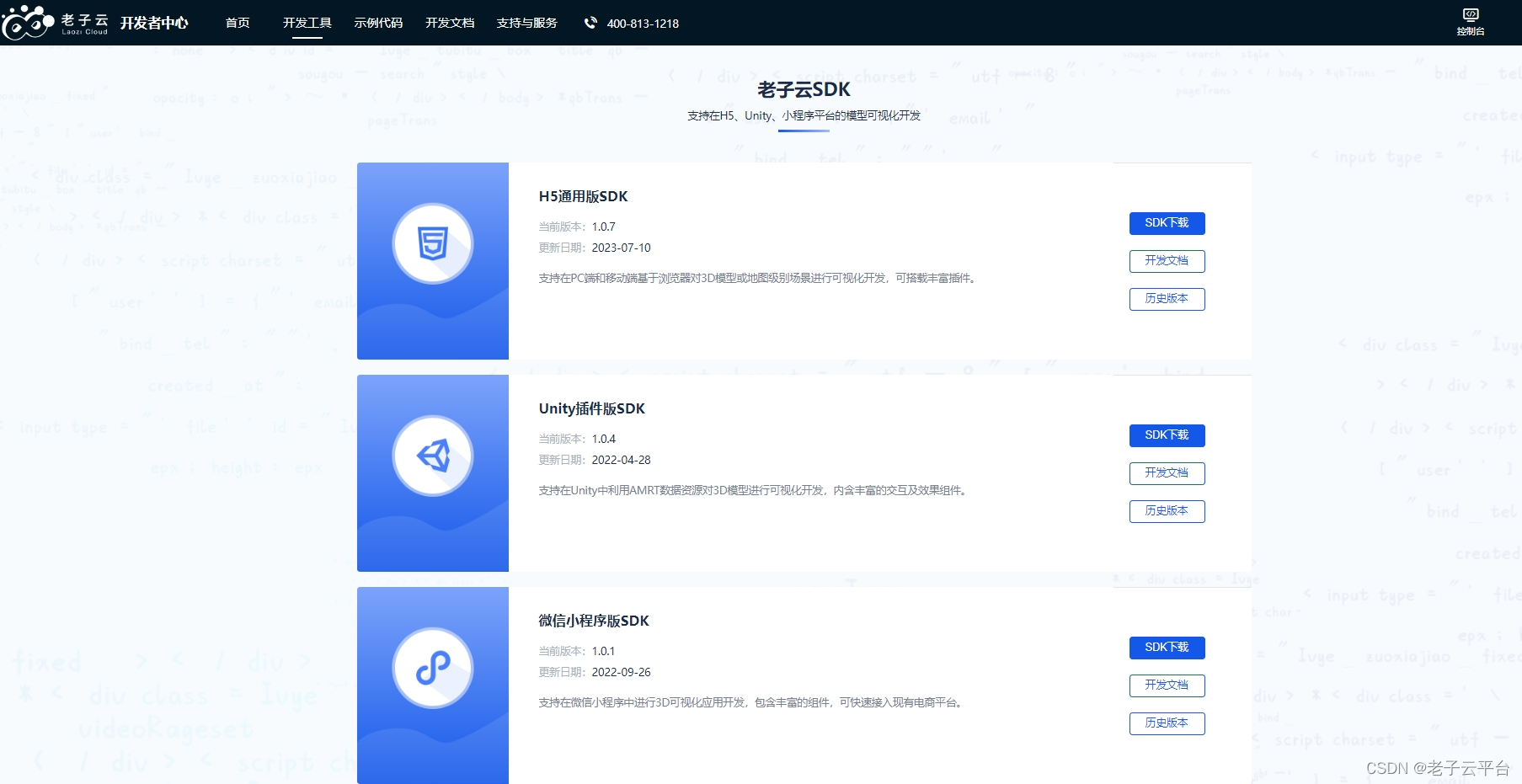Open 开发文档 for H5通用版SDK
The image size is (1522, 784).
pos(1167,261)
